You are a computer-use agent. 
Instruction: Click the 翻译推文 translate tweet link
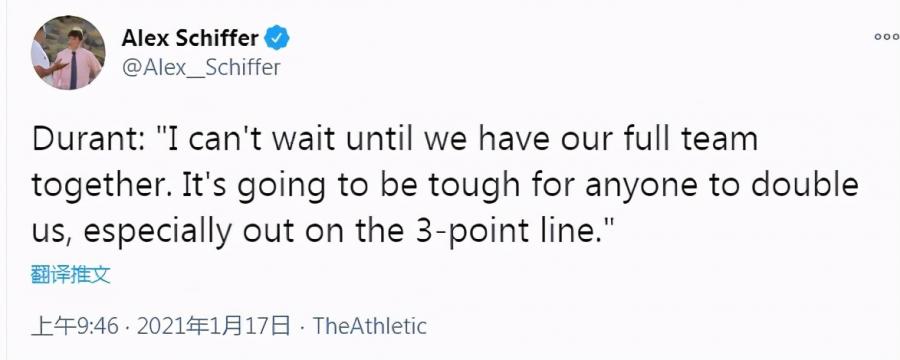pyautogui.click(x=70, y=275)
